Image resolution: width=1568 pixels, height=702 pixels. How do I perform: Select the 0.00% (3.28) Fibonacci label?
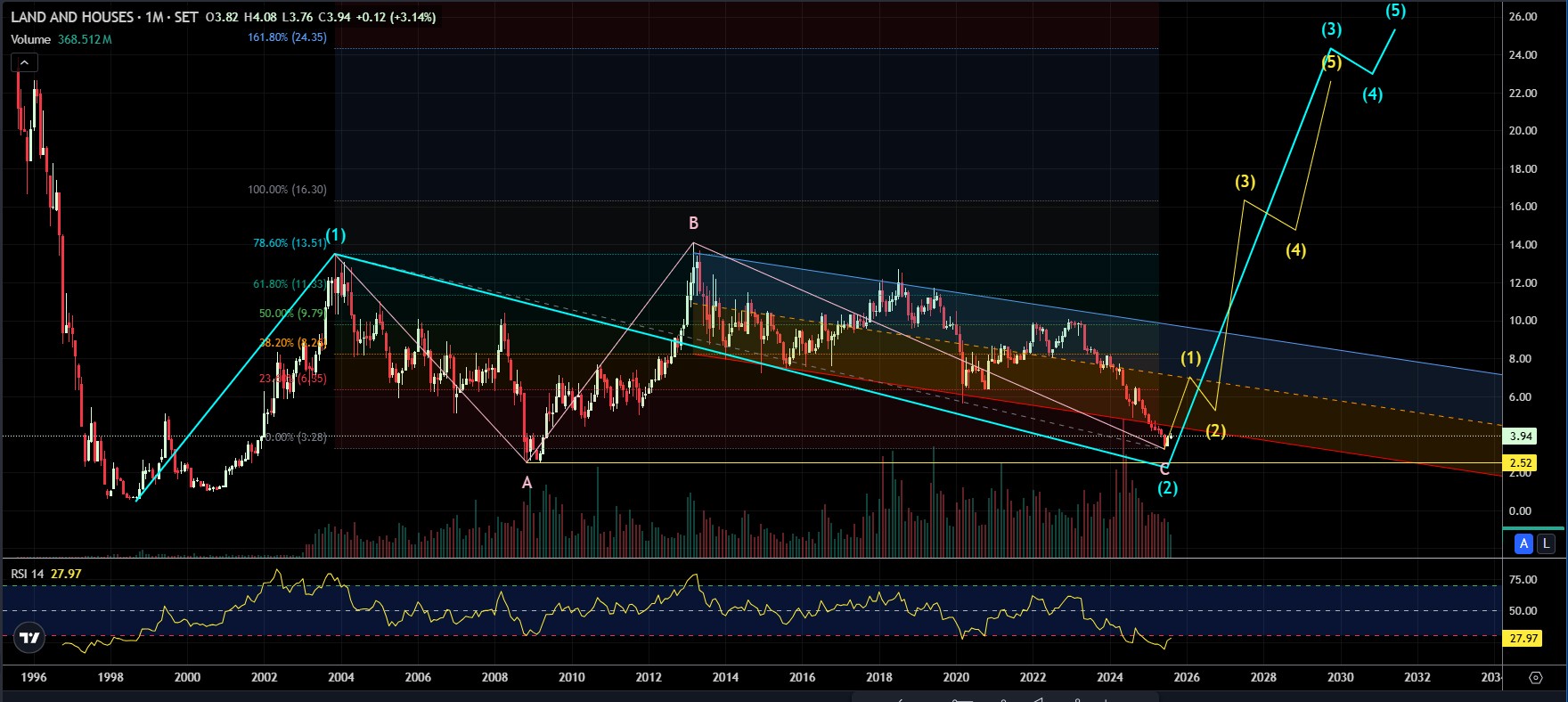click(x=295, y=437)
